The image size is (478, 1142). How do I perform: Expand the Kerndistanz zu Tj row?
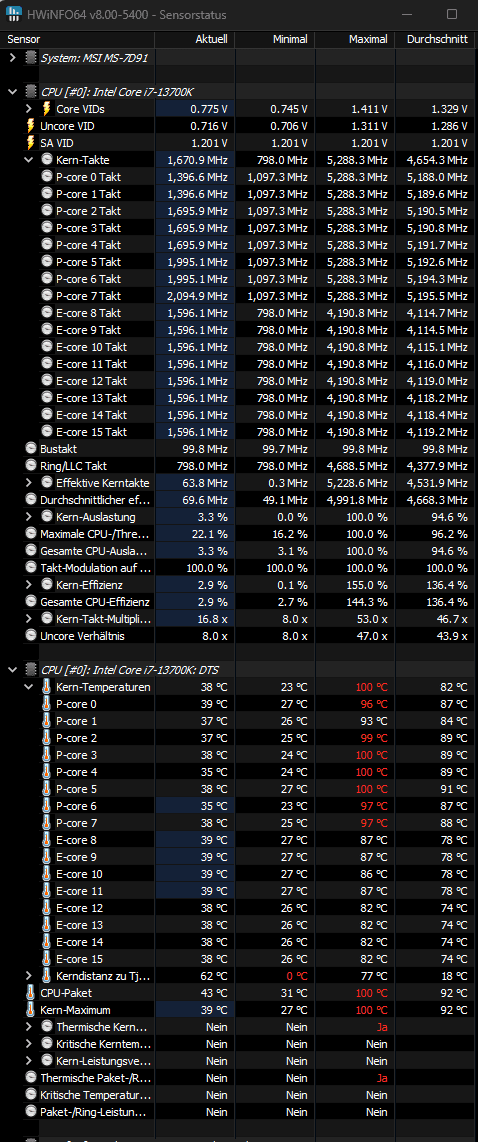(28, 975)
